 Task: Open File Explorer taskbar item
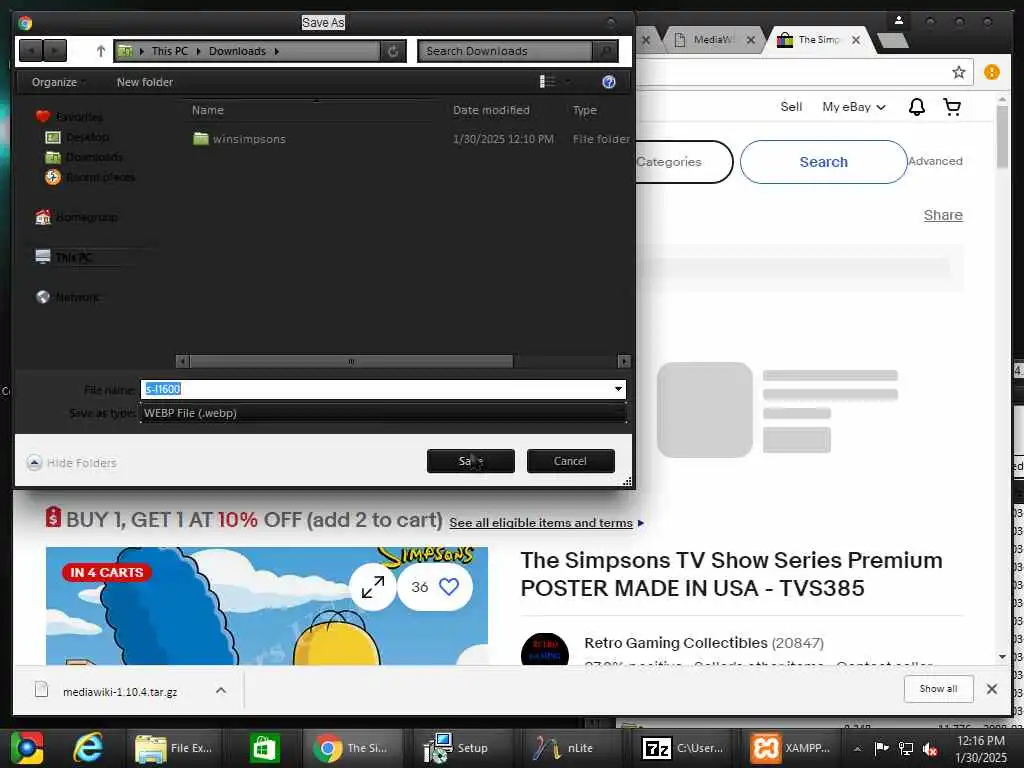coord(174,748)
